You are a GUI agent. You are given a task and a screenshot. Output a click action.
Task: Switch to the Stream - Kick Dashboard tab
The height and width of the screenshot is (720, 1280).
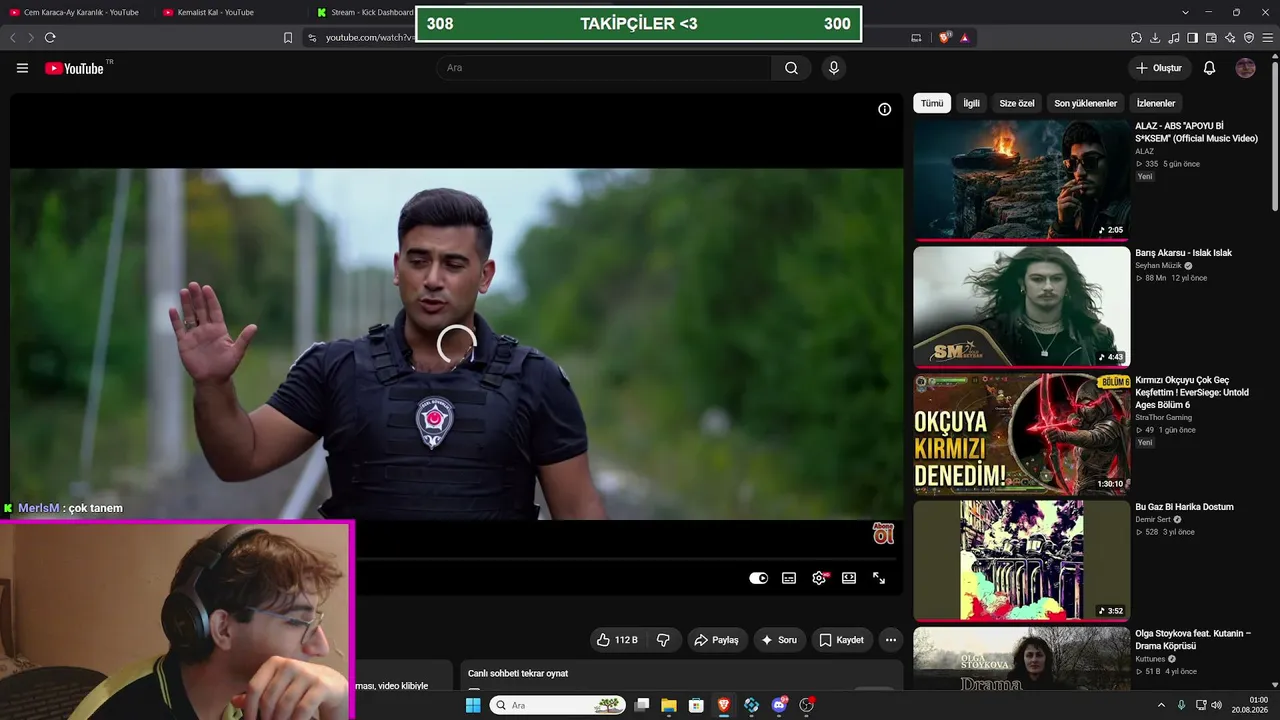[363, 12]
